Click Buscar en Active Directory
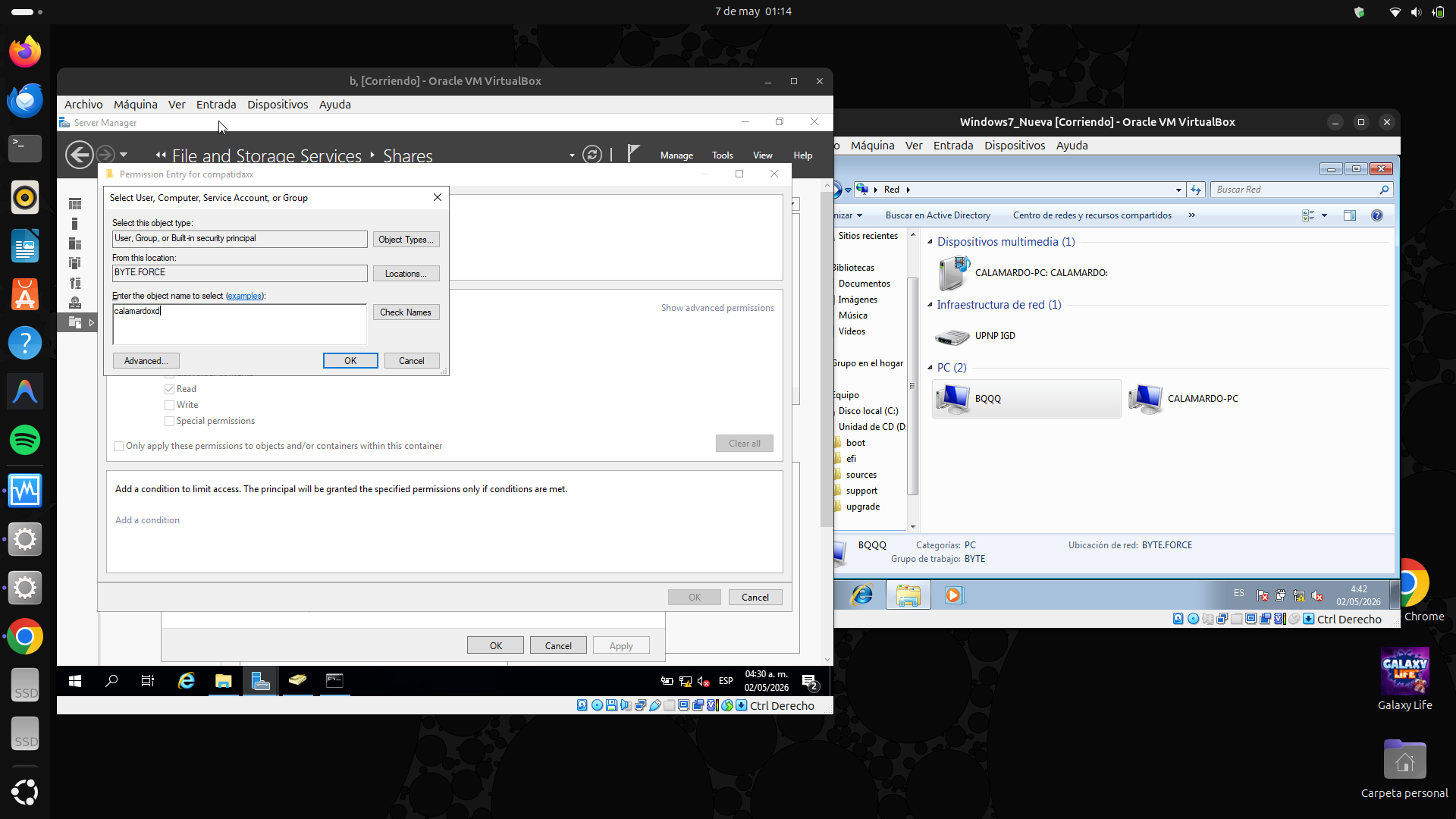The image size is (1456, 819). point(938,215)
